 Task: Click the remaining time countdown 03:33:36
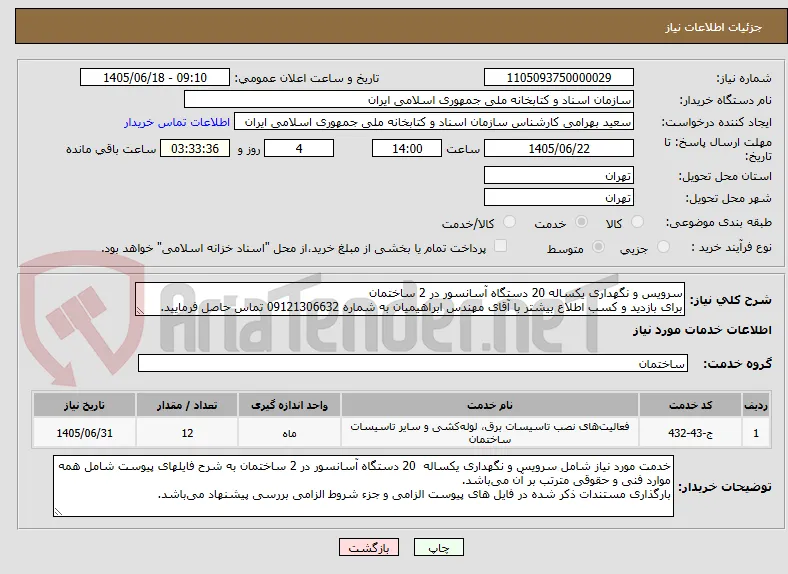(x=195, y=148)
